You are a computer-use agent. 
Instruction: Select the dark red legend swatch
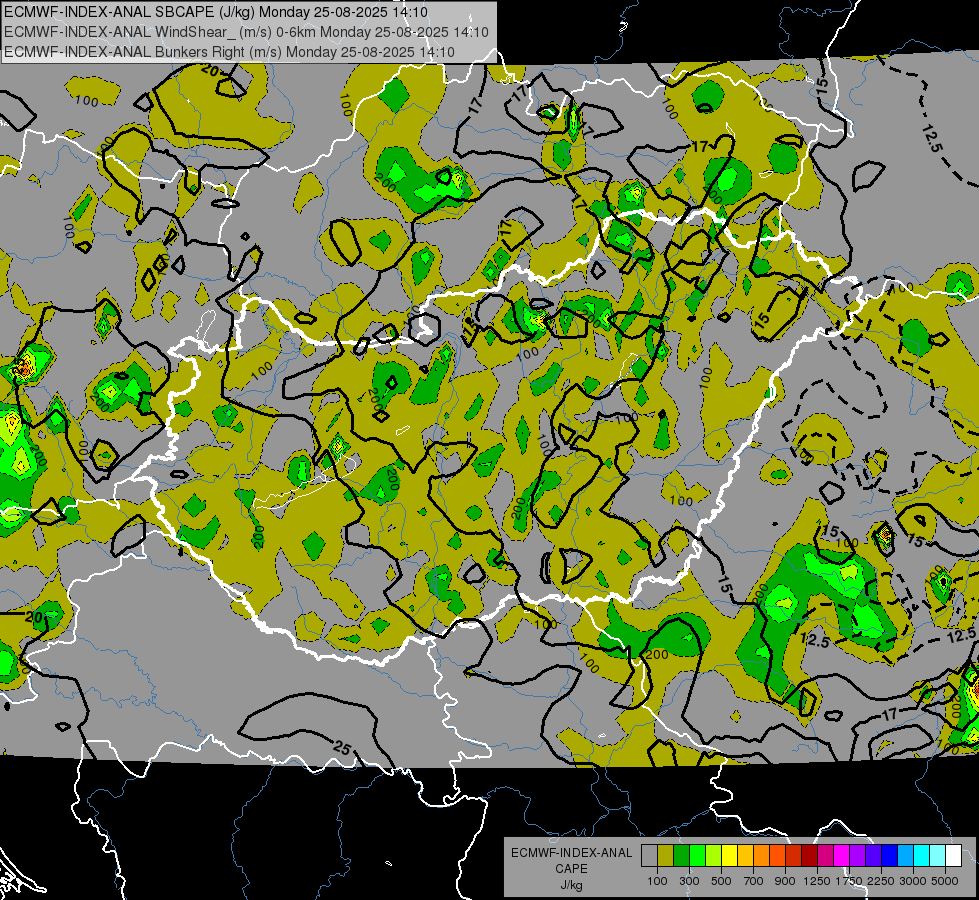pyautogui.click(x=809, y=856)
